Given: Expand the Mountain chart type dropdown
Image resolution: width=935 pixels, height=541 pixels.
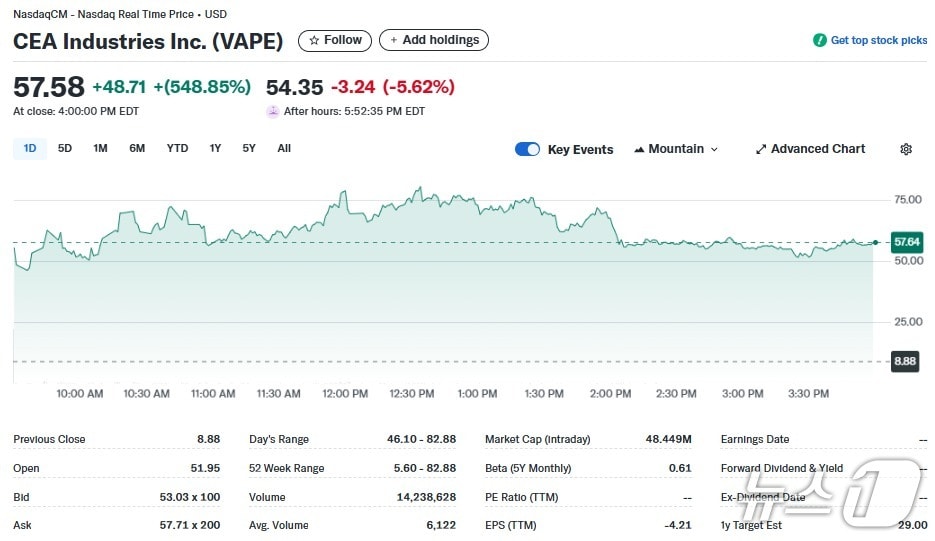Looking at the screenshot, I should point(714,149).
